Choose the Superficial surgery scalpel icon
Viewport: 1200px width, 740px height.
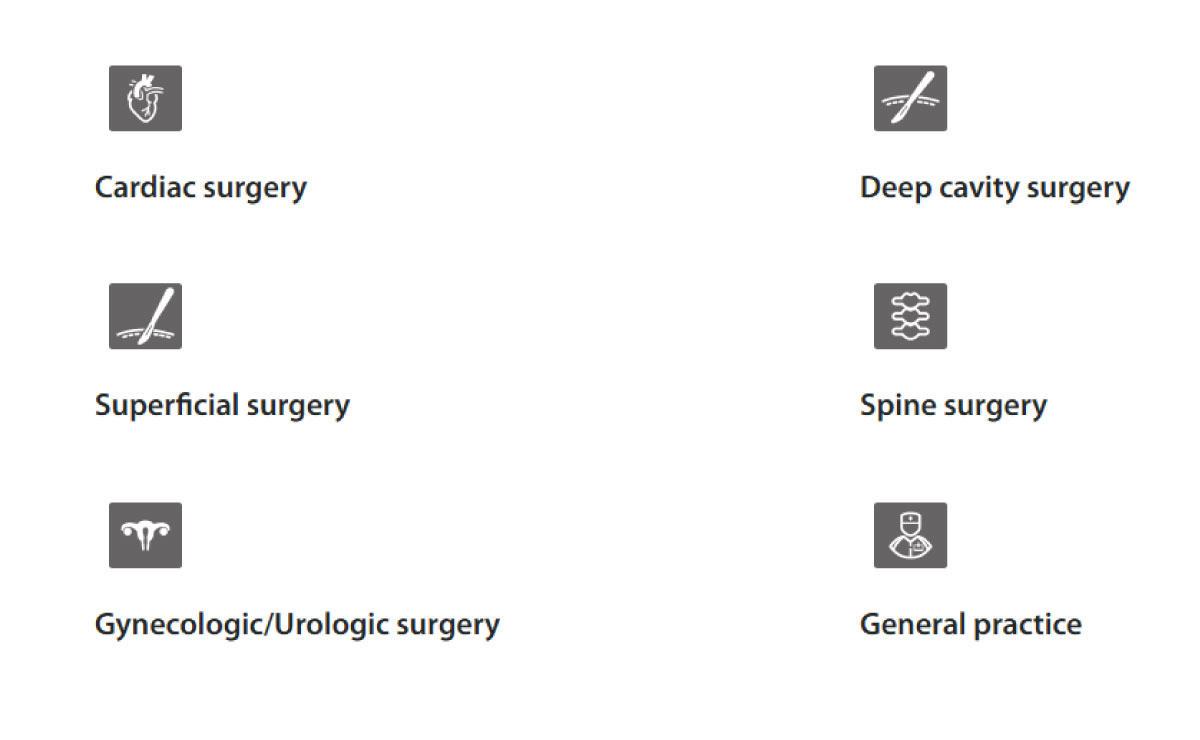(145, 316)
